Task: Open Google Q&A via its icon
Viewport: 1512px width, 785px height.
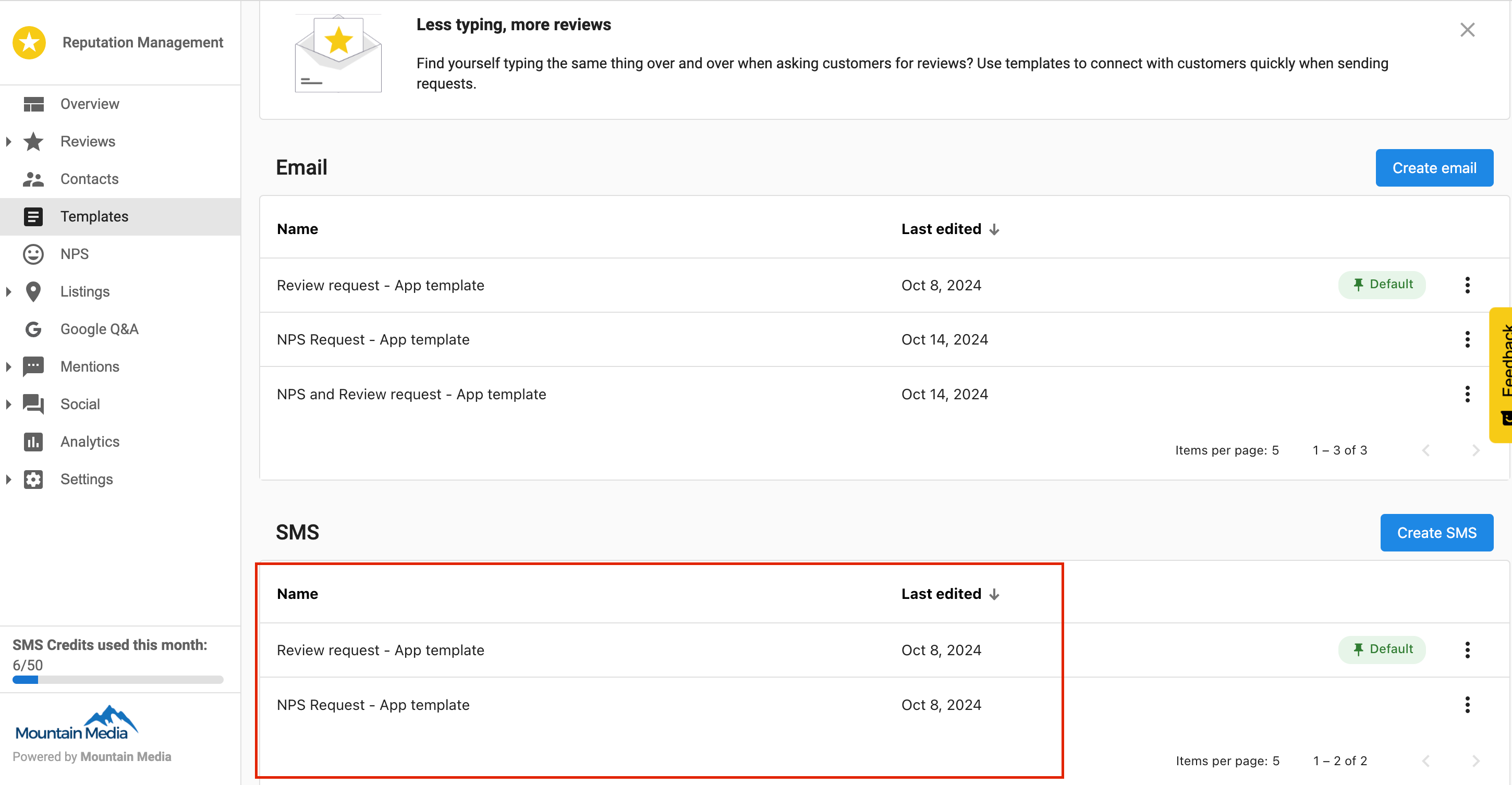Action: [33, 329]
